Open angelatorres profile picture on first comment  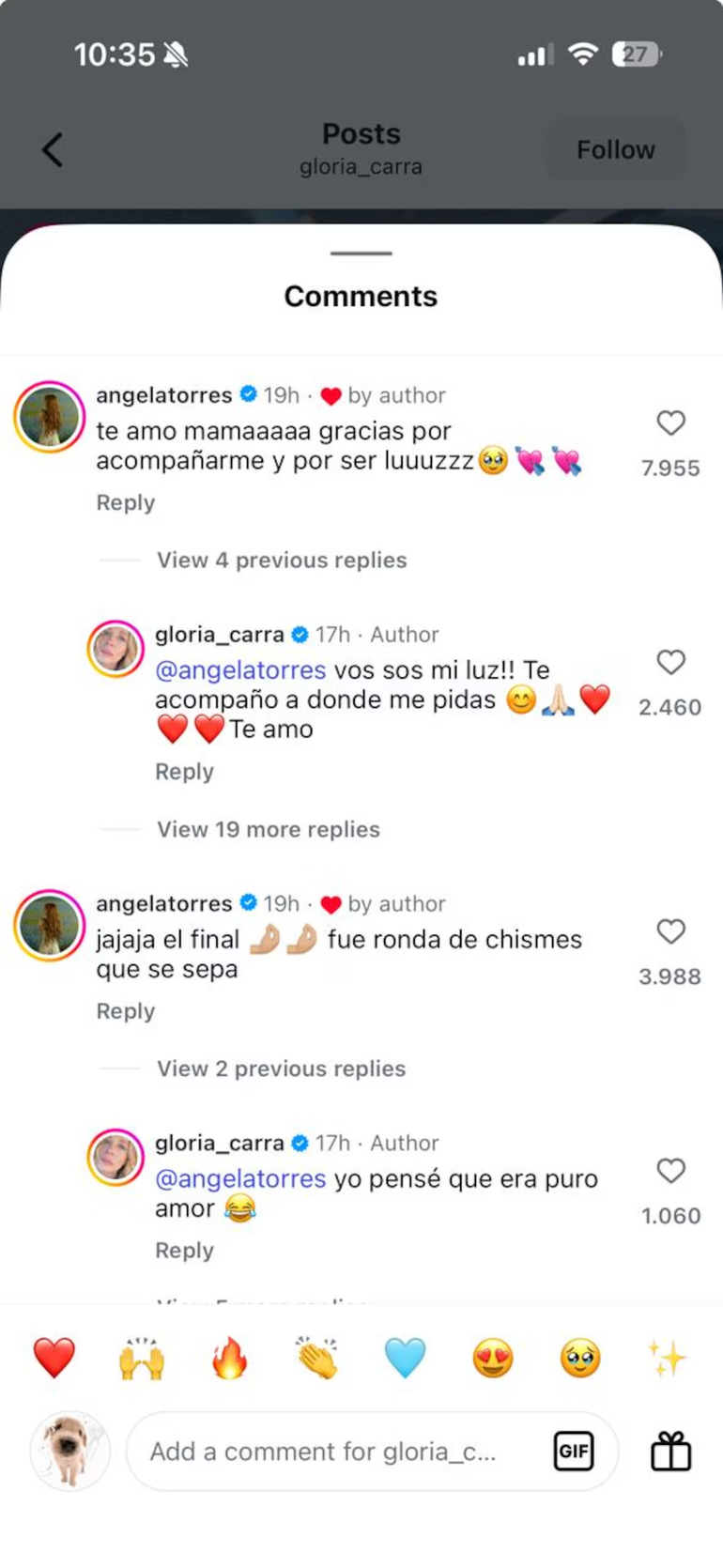(x=50, y=417)
